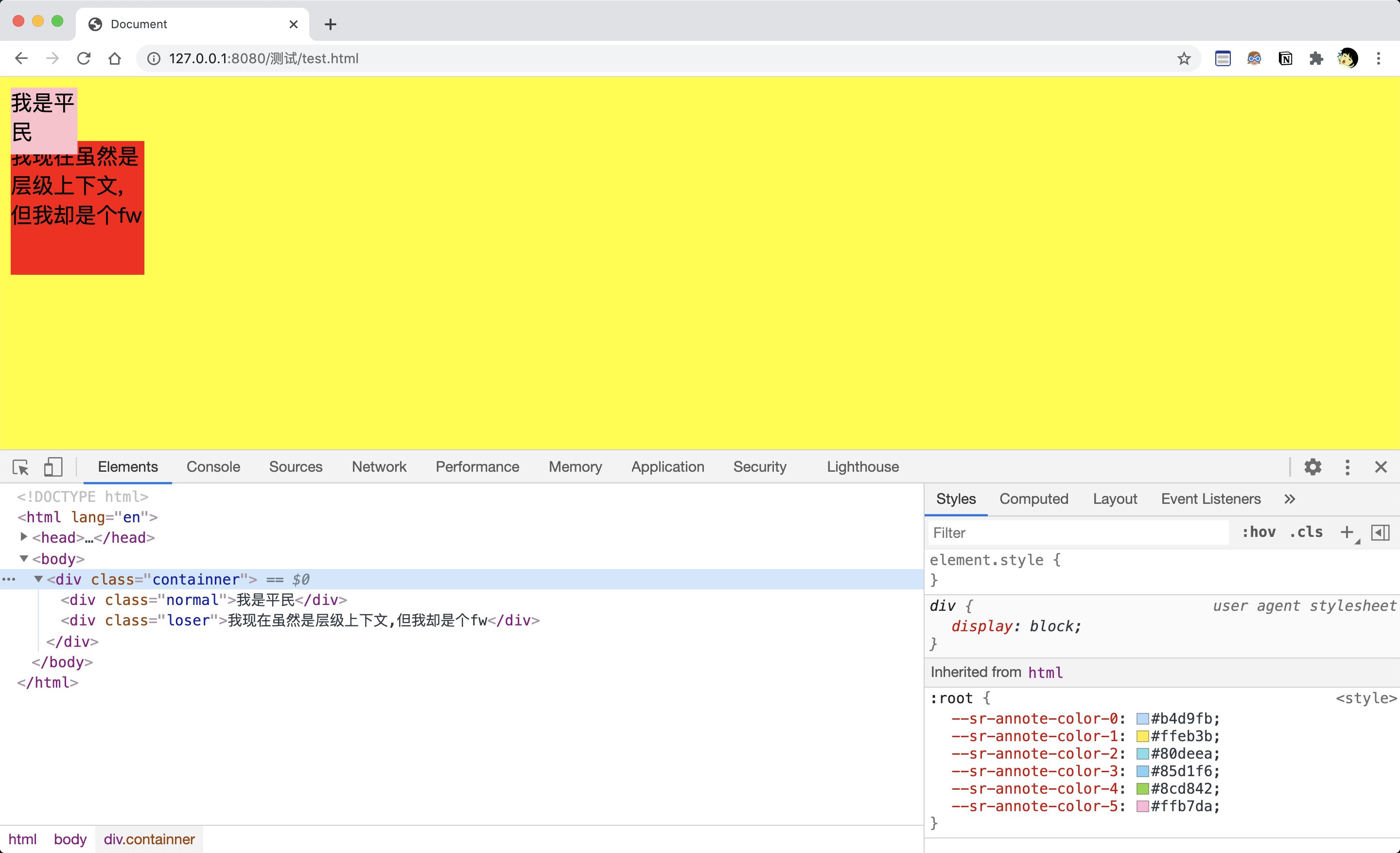Collapse the body element node
Image resolution: width=1400 pixels, height=853 pixels.
pos(24,559)
